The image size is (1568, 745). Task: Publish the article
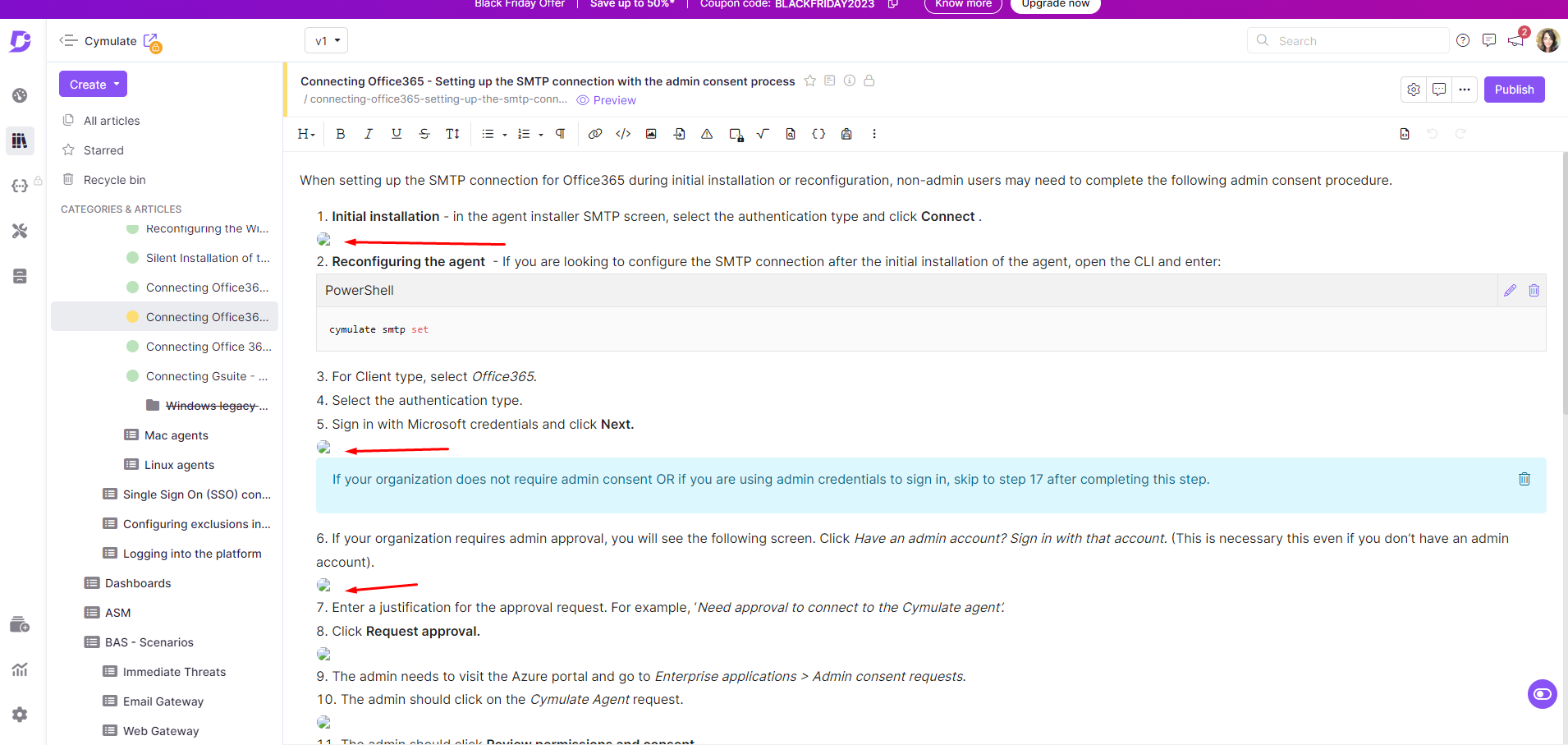[x=1514, y=90]
